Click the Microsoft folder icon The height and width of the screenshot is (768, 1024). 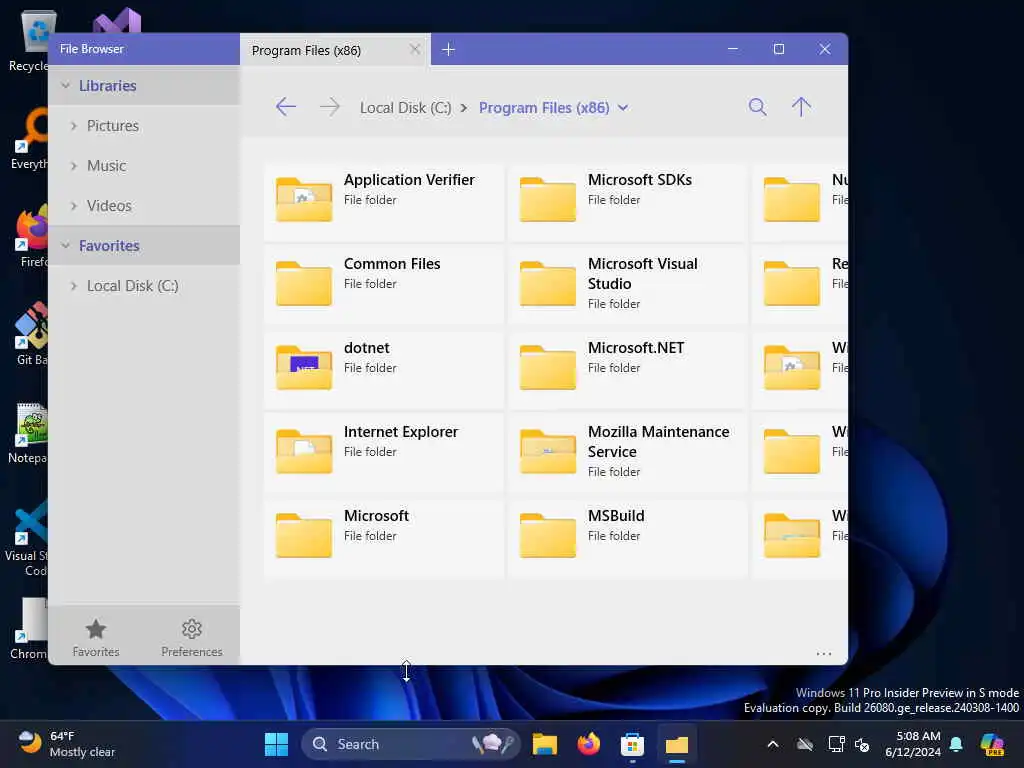(x=304, y=536)
